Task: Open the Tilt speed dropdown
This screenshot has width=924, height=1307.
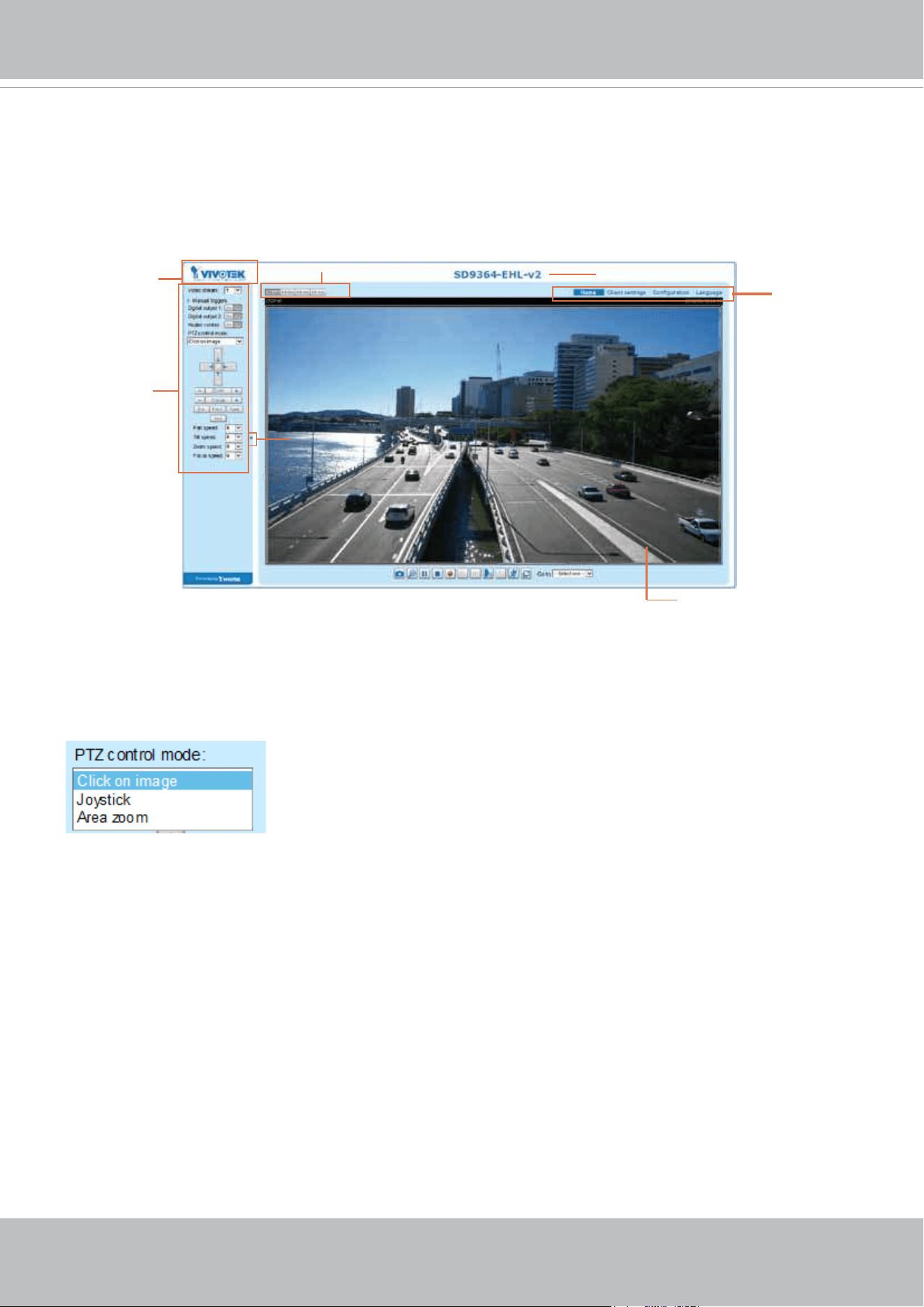Action: (234, 437)
